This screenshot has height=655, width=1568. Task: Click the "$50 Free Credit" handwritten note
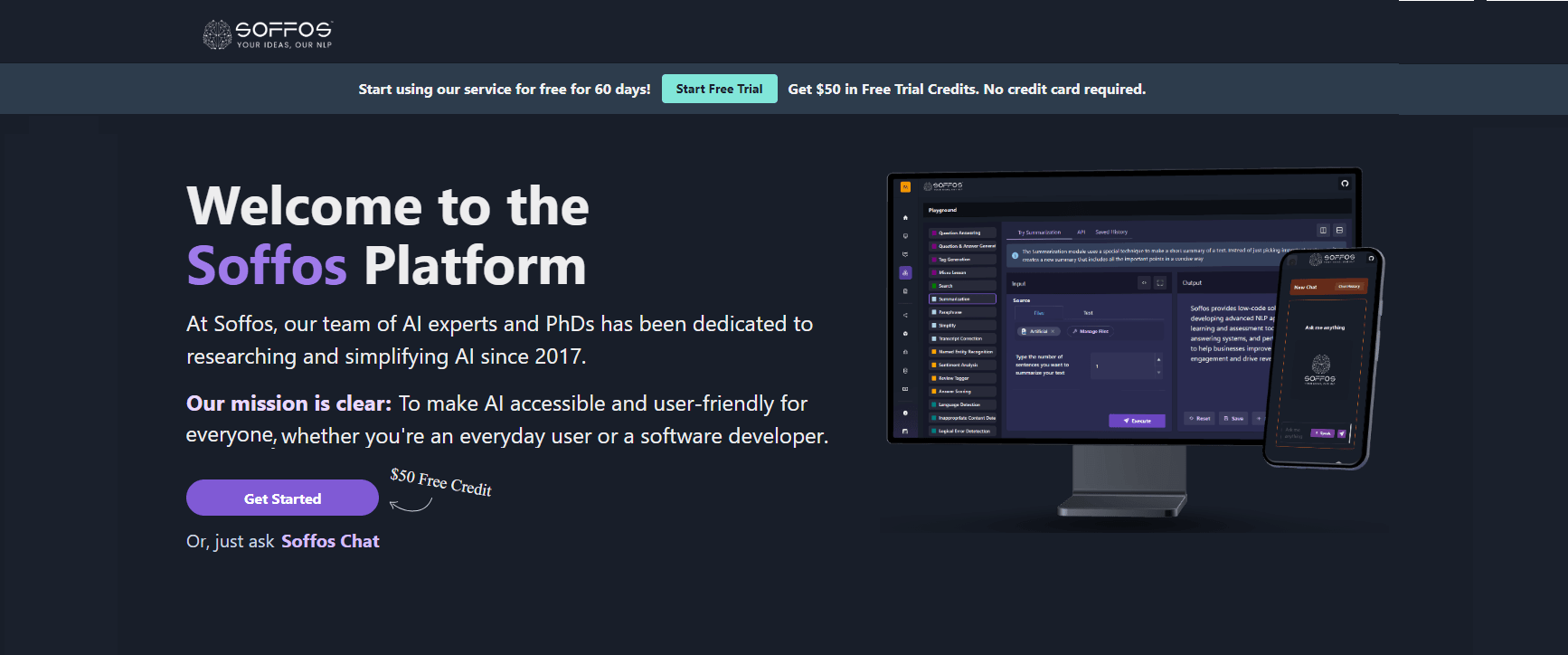440,482
